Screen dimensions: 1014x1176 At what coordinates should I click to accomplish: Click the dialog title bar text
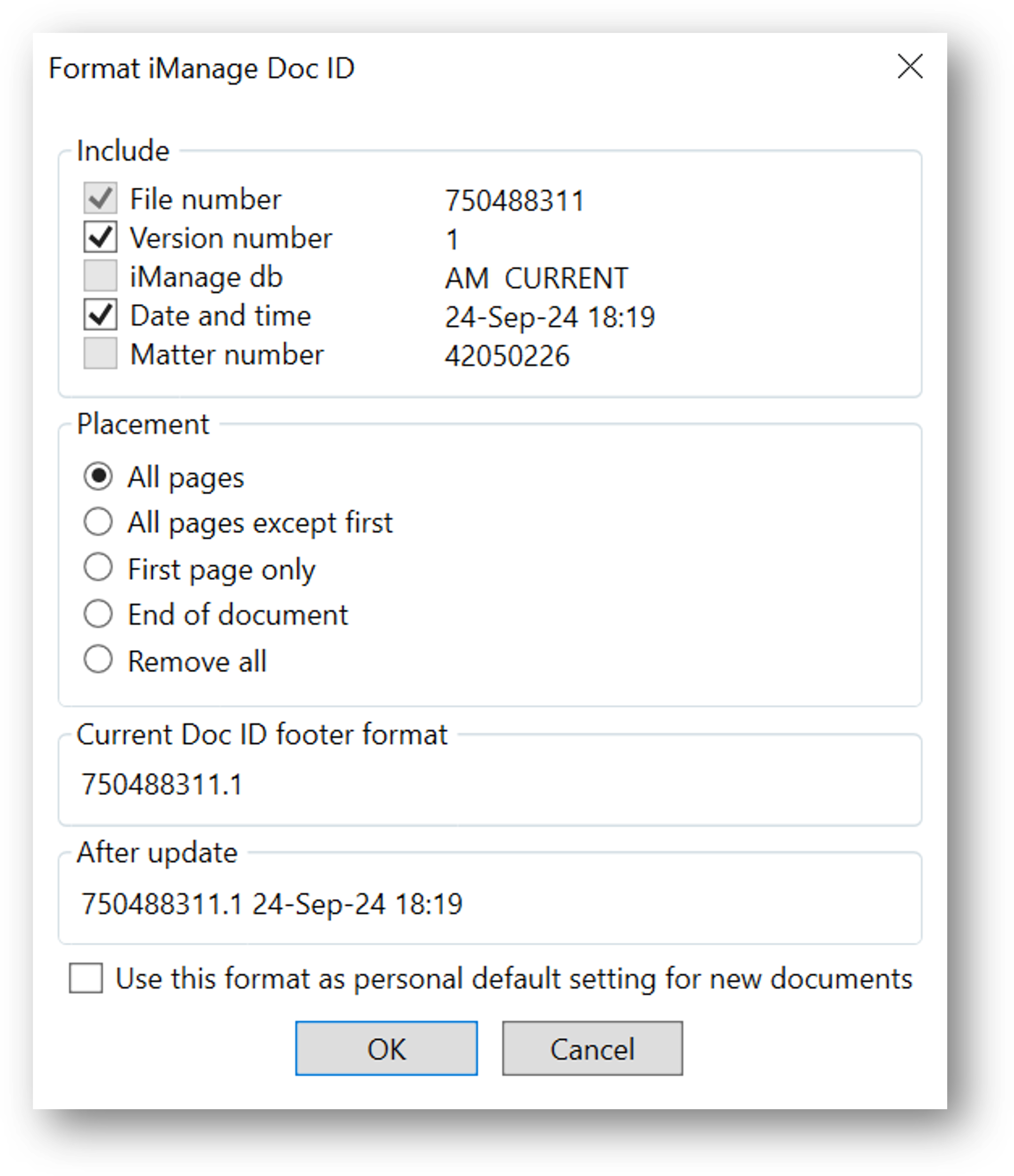point(201,69)
